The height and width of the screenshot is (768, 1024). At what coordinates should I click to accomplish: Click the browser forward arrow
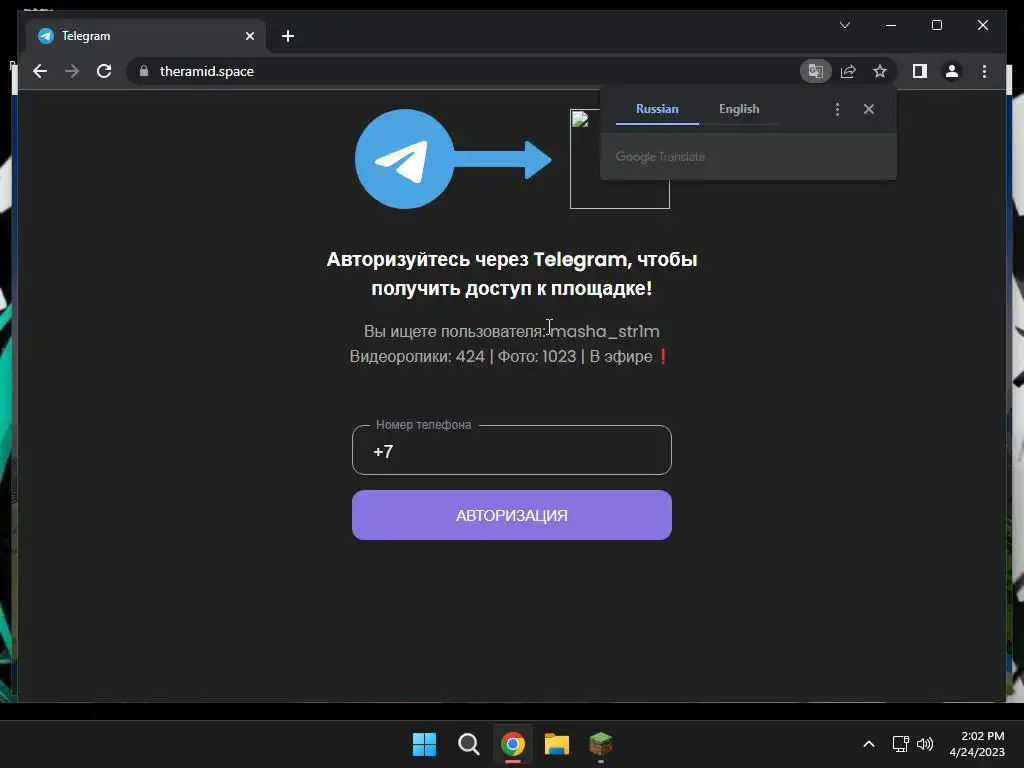(72, 71)
